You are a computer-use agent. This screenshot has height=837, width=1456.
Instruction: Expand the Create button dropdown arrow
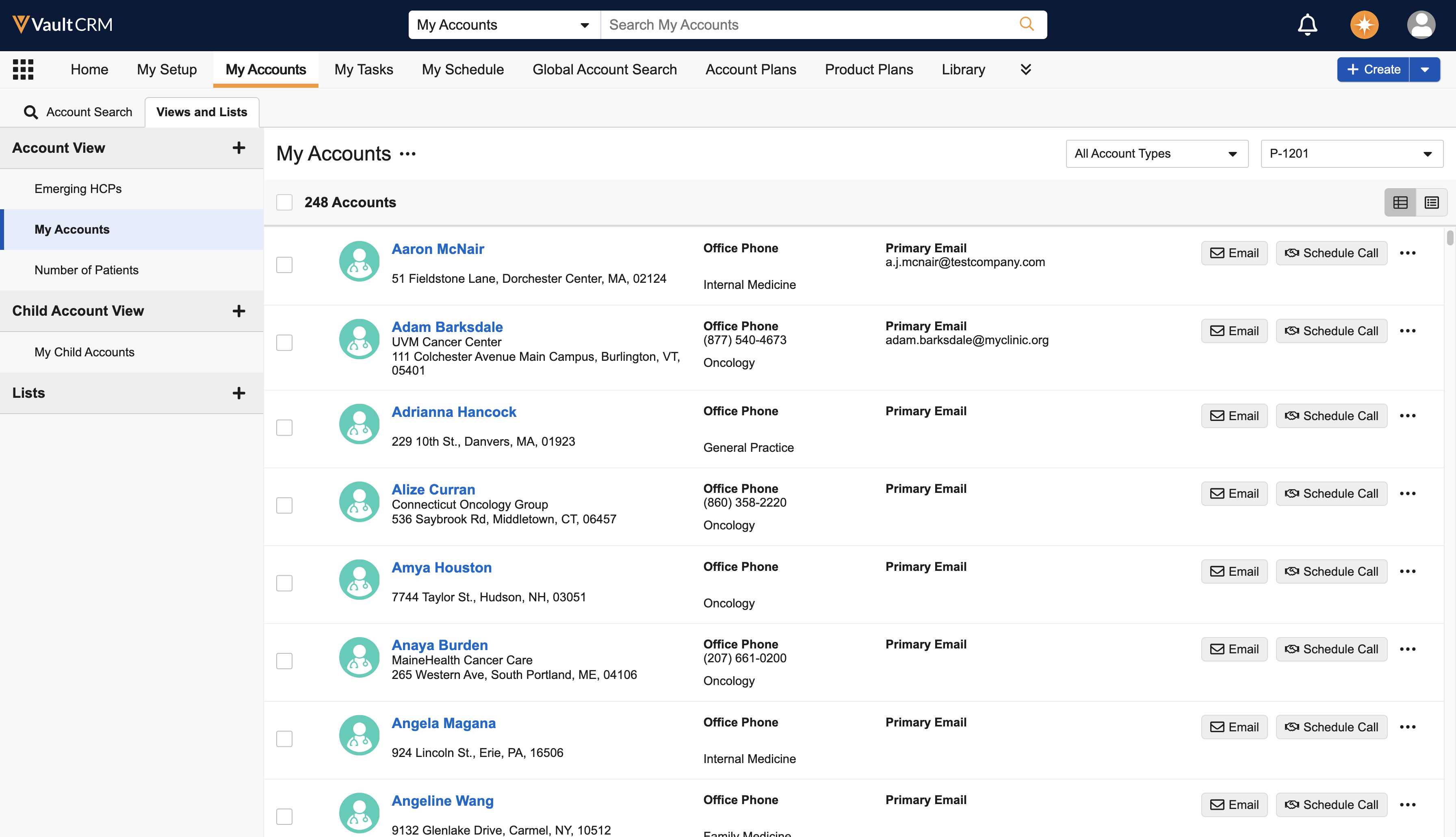pos(1424,69)
